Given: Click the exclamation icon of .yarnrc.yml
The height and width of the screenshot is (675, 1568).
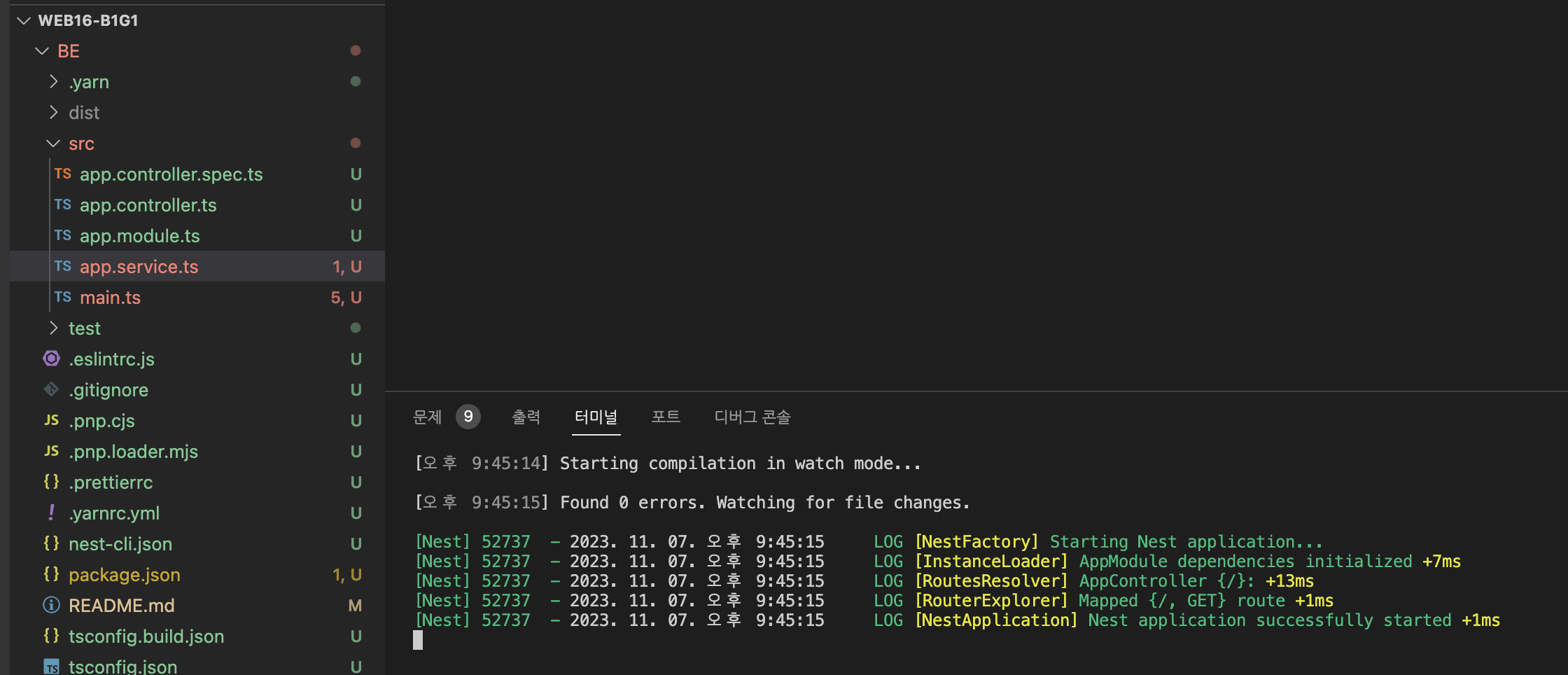Looking at the screenshot, I should tap(51, 513).
